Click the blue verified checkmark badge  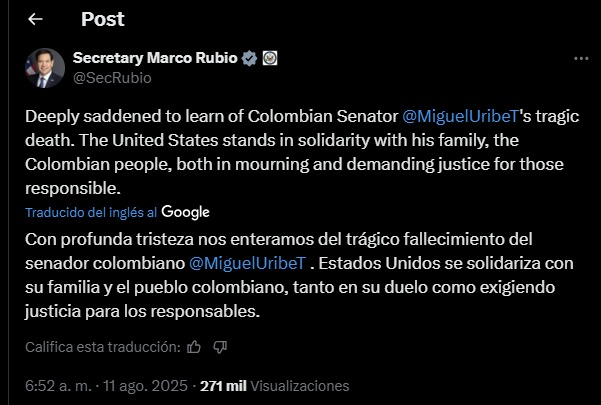click(x=249, y=58)
